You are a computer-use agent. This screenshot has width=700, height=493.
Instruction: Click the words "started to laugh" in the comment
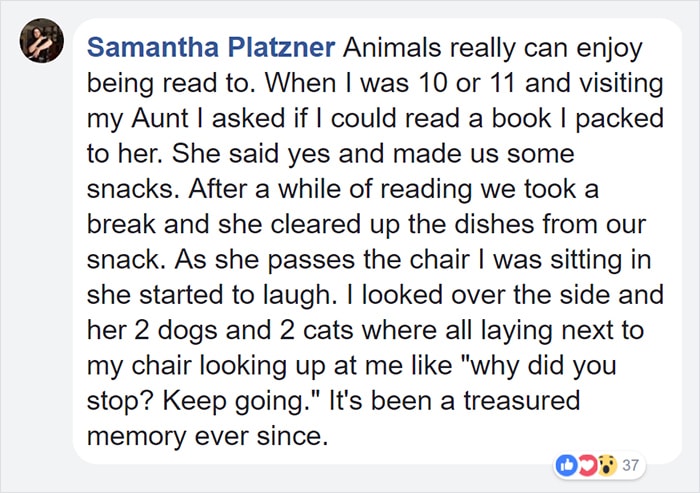[x=236, y=295]
